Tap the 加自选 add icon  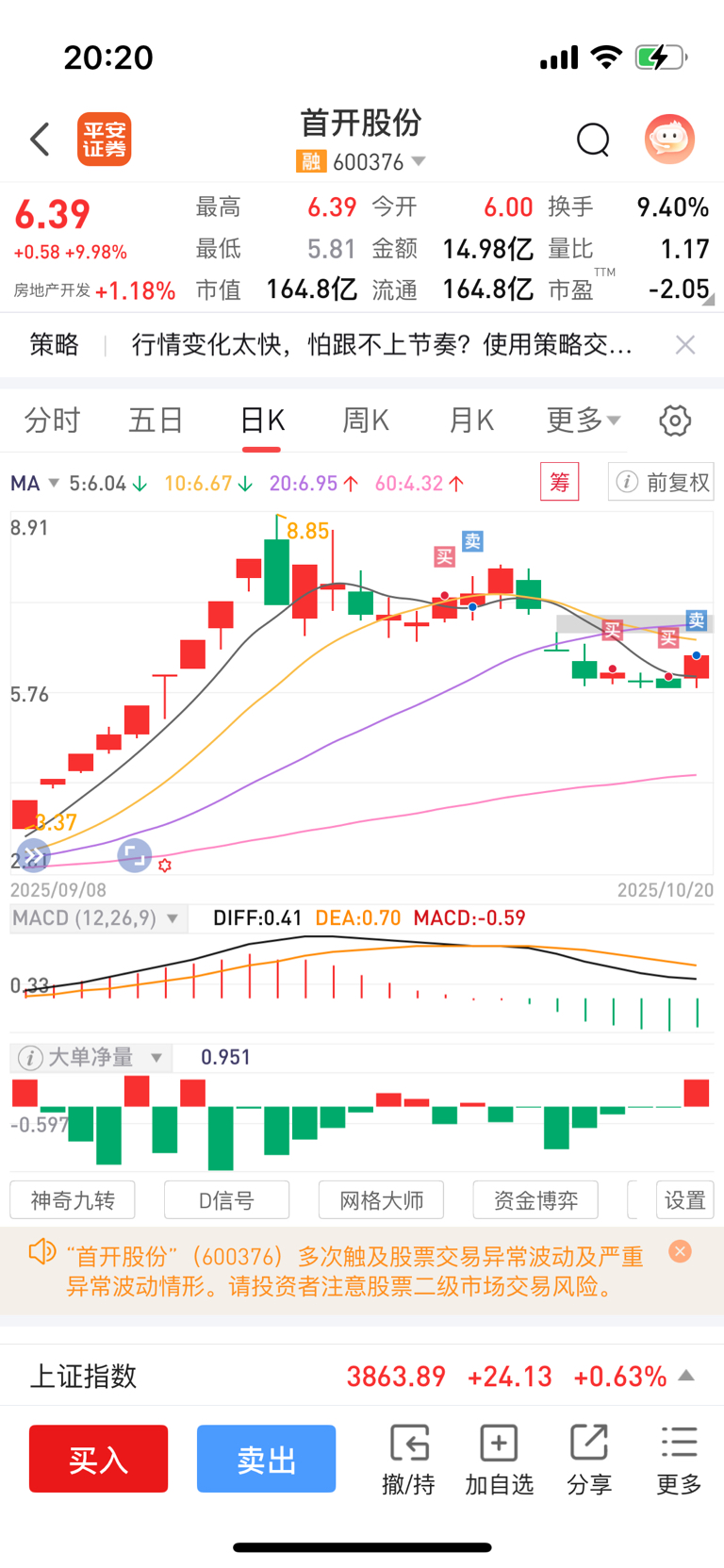(x=499, y=1460)
